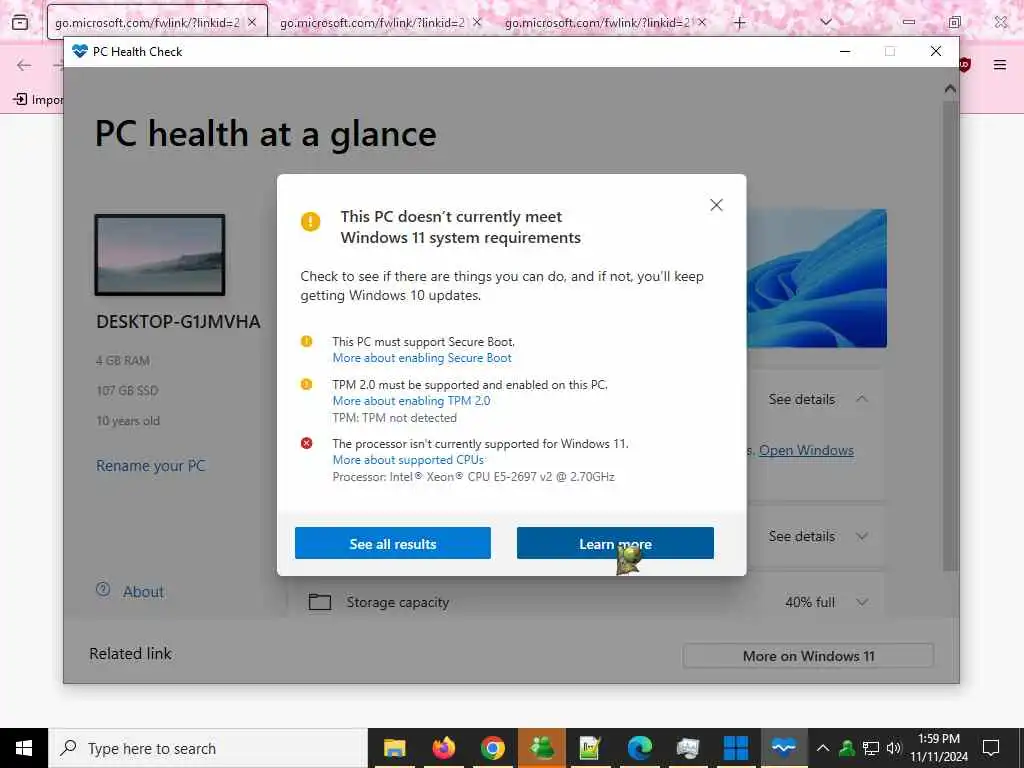Screen dimensions: 1024x768
Task: Open File Explorer from the taskbar
Action: click(x=394, y=748)
